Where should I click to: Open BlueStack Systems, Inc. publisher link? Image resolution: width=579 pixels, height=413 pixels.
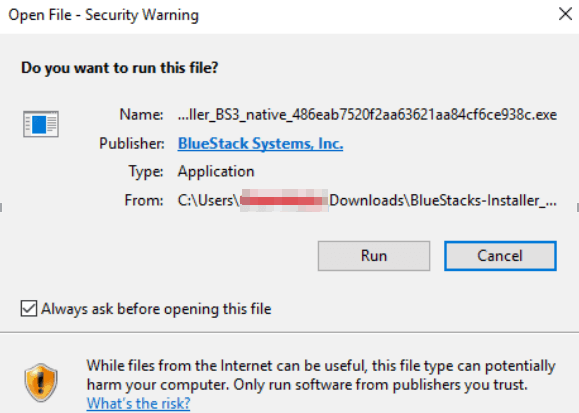(260, 143)
